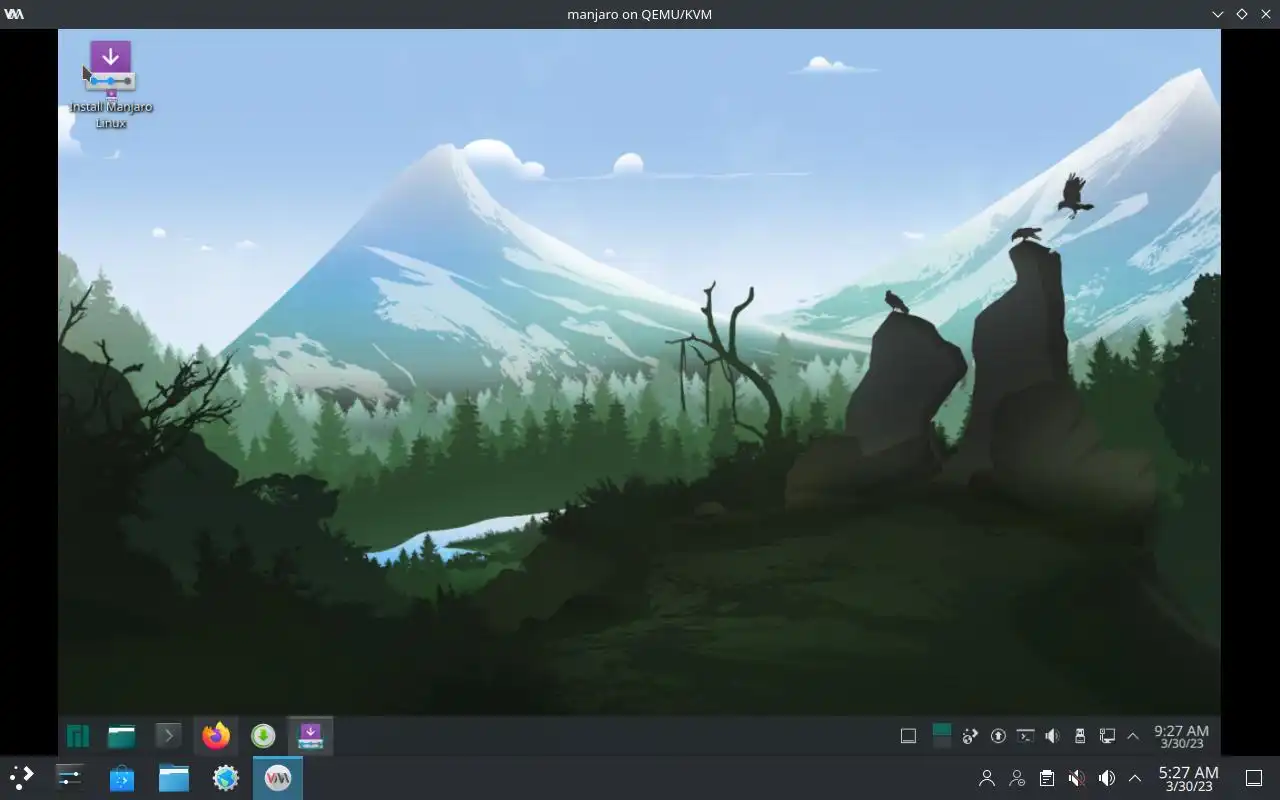Open the guest clock showing 9:27 AM
The image size is (1280, 800).
click(x=1181, y=737)
